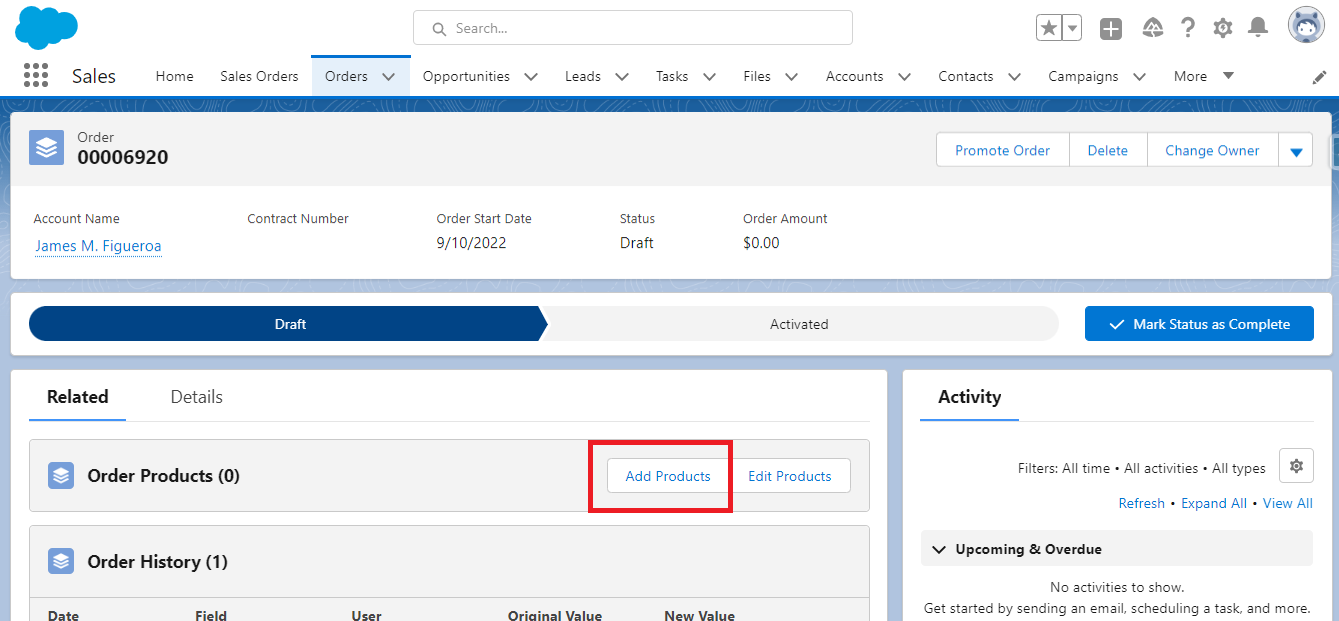Click Mark Status as Complete

[1199, 324]
